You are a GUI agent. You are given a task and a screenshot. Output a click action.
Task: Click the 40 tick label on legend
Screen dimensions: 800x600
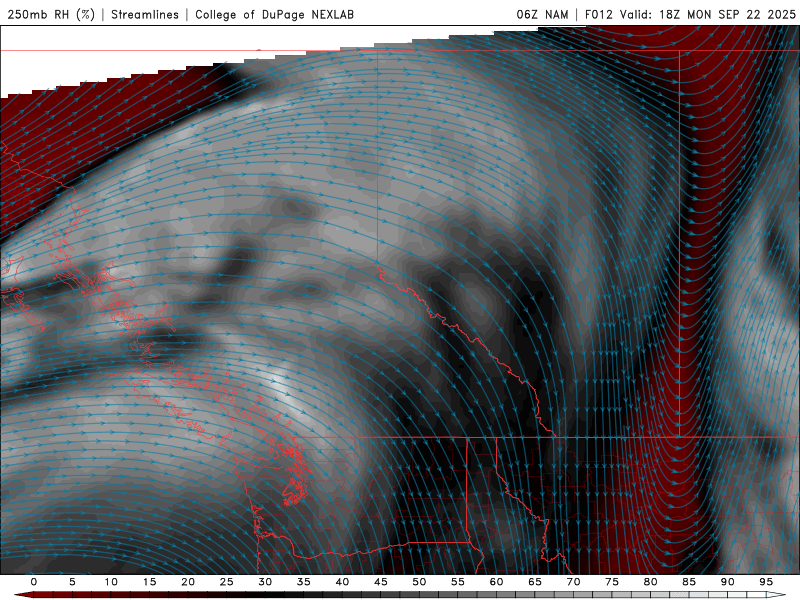(x=342, y=582)
